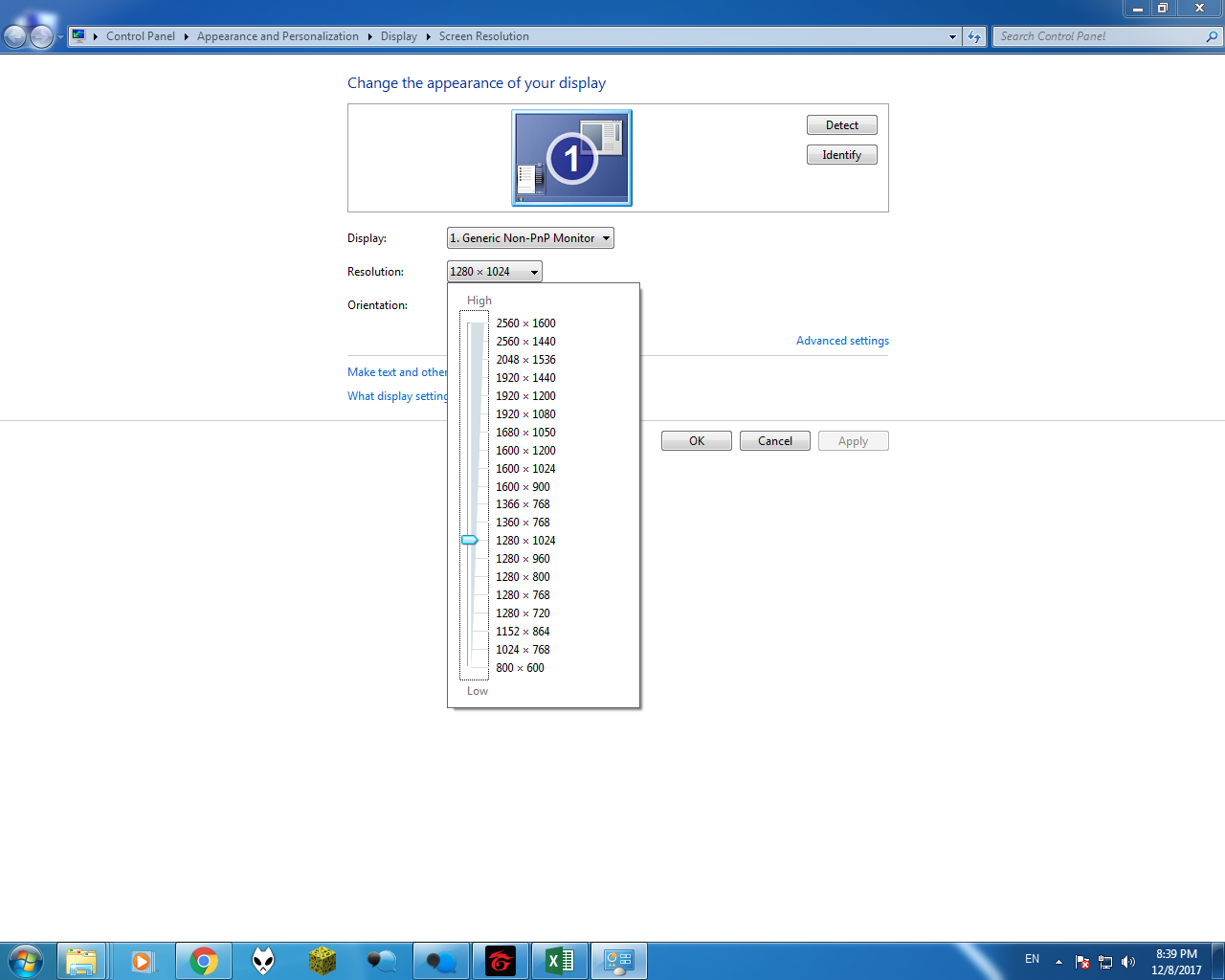The width and height of the screenshot is (1225, 980).
Task: Select 800 × 600 resolution
Action: (520, 668)
